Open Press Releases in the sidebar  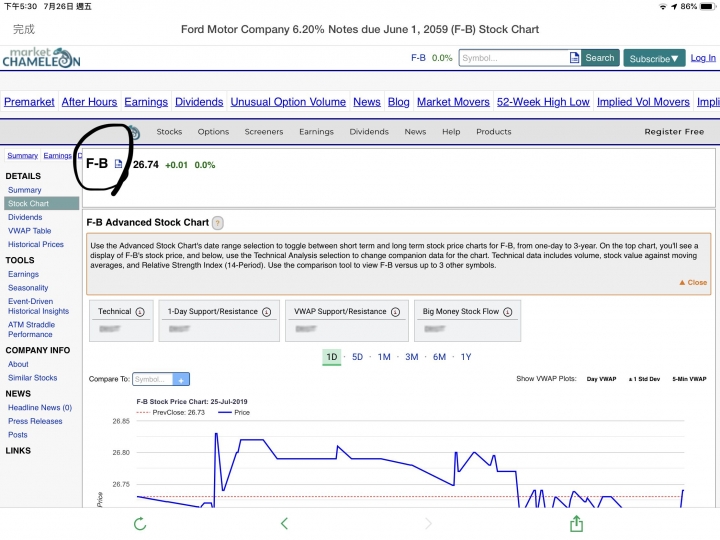click(35, 422)
